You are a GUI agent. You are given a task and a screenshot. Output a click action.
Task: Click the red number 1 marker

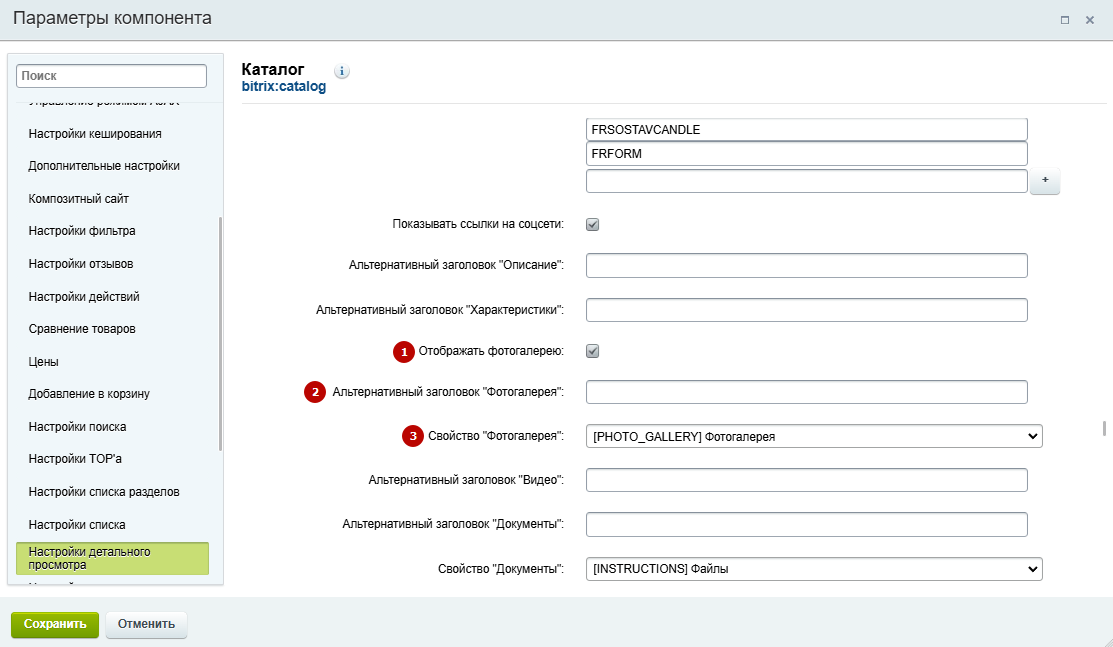[404, 352]
